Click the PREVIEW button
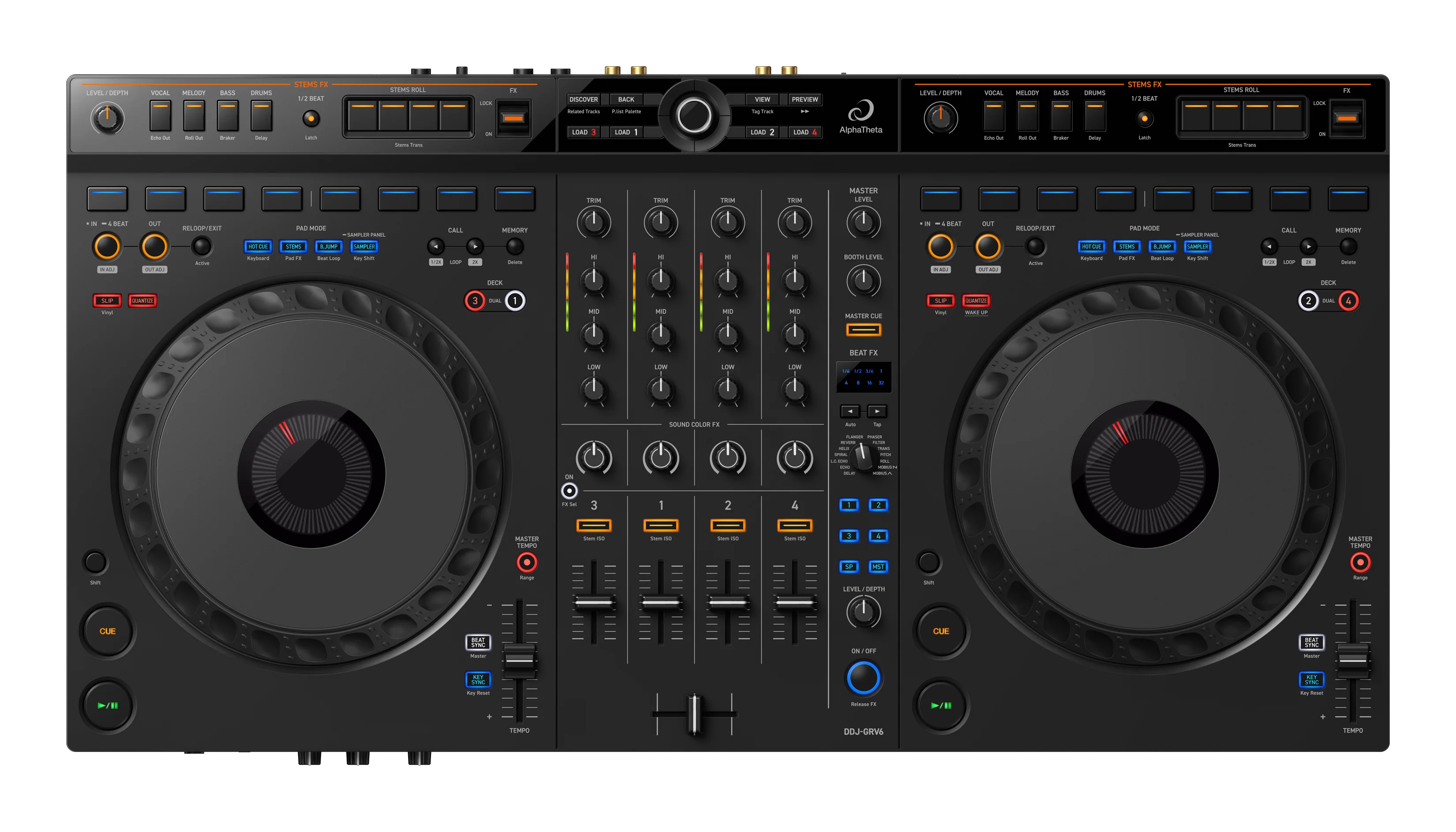The image size is (1456, 832). point(805,99)
